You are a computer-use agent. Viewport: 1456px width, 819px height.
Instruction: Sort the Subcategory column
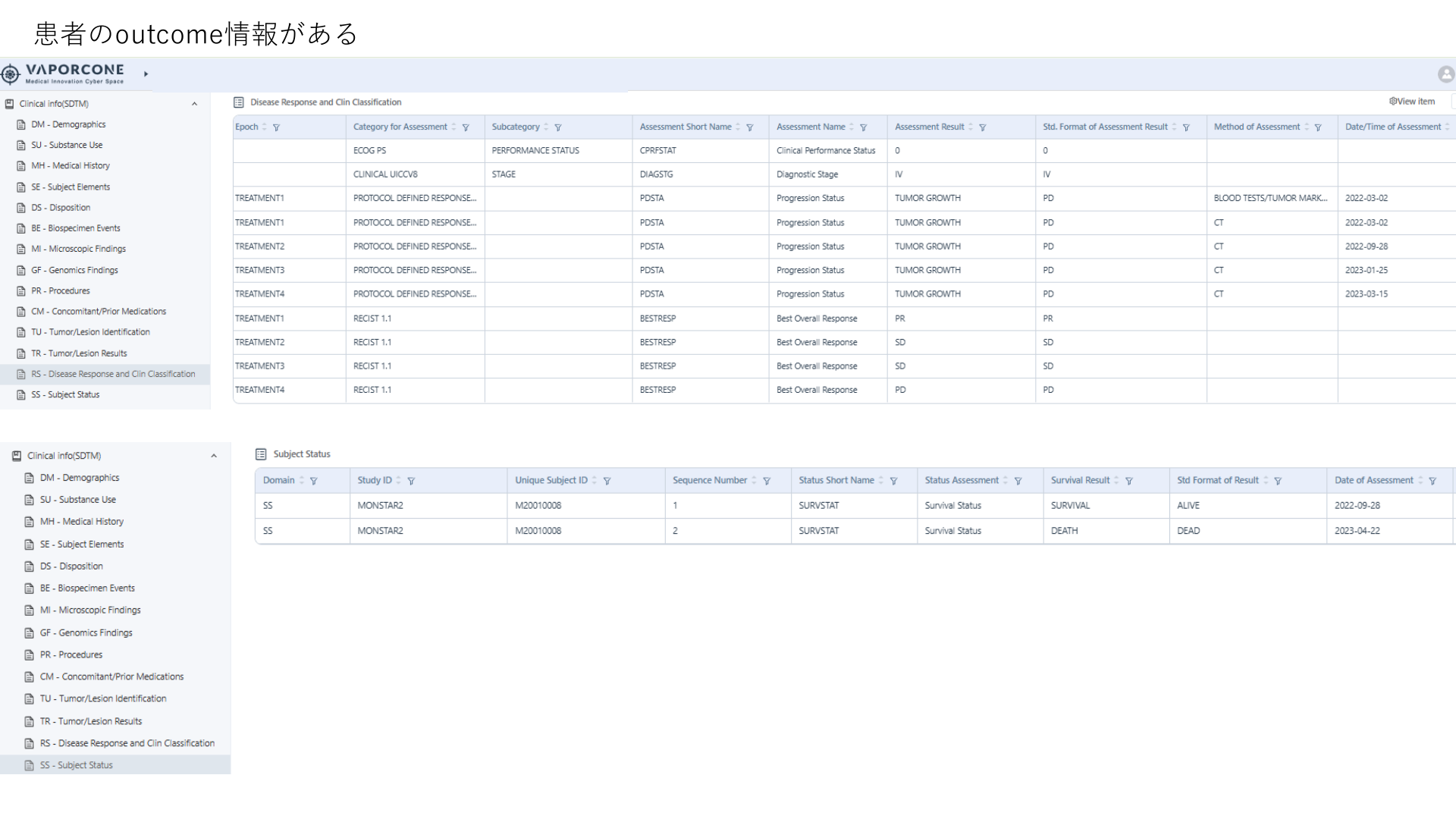546,127
